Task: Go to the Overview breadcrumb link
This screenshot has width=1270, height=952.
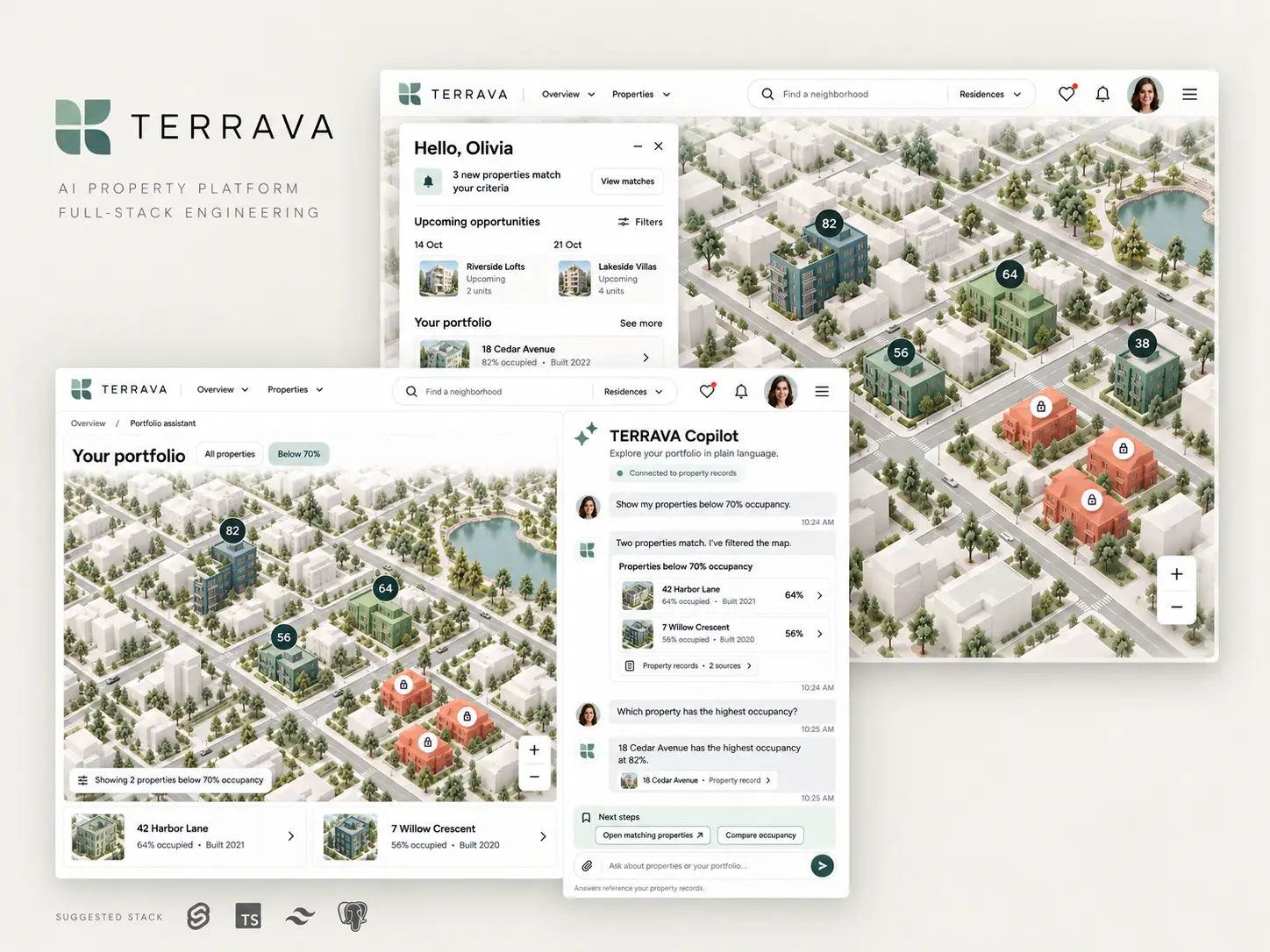Action: pyautogui.click(x=88, y=423)
